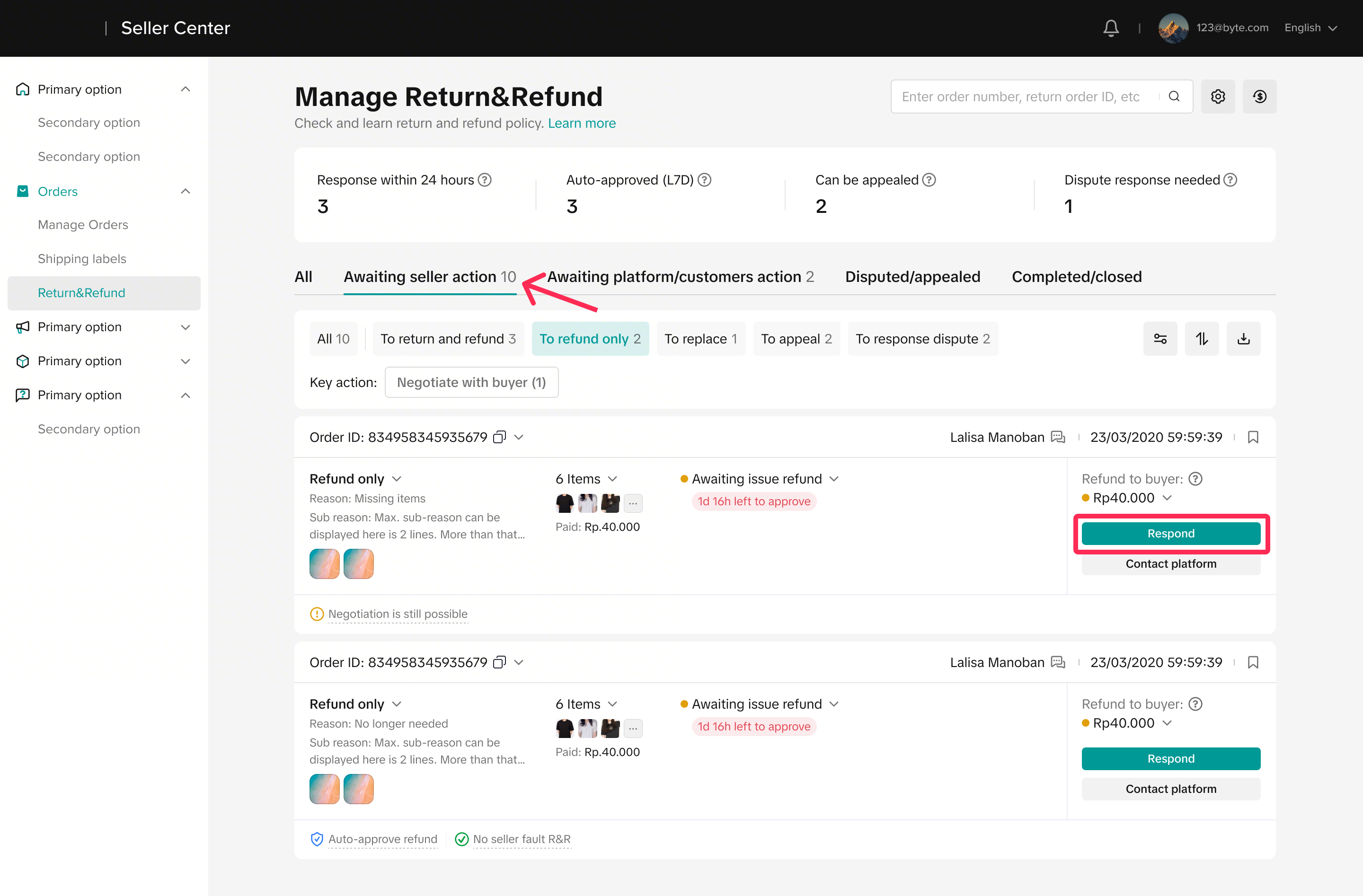Expand Awaiting issue refund, No longer needed order
Image resolution: width=1363 pixels, height=896 pixels.
(x=834, y=704)
